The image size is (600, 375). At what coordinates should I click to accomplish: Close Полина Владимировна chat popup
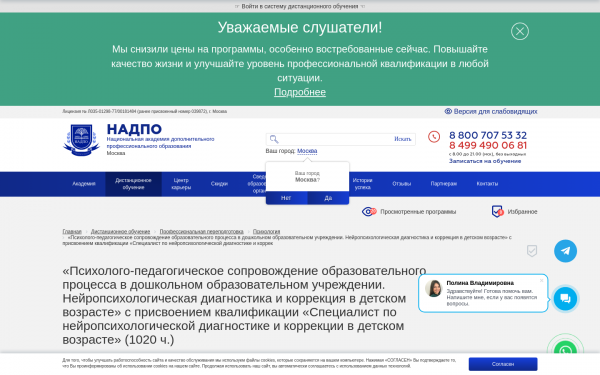coord(541,280)
